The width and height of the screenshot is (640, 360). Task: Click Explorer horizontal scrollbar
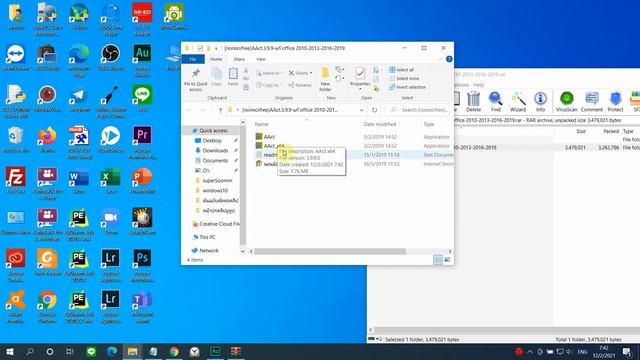point(330,251)
